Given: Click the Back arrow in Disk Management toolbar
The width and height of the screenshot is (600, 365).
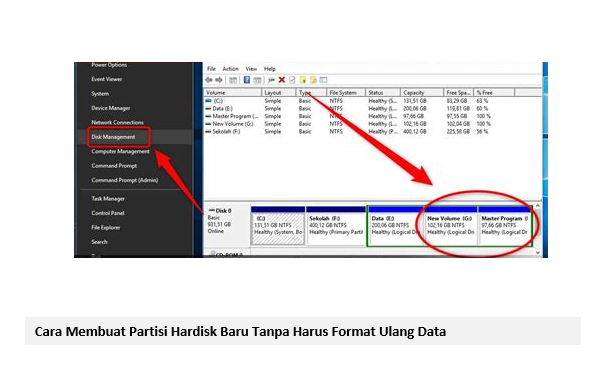Looking at the screenshot, I should 209,80.
